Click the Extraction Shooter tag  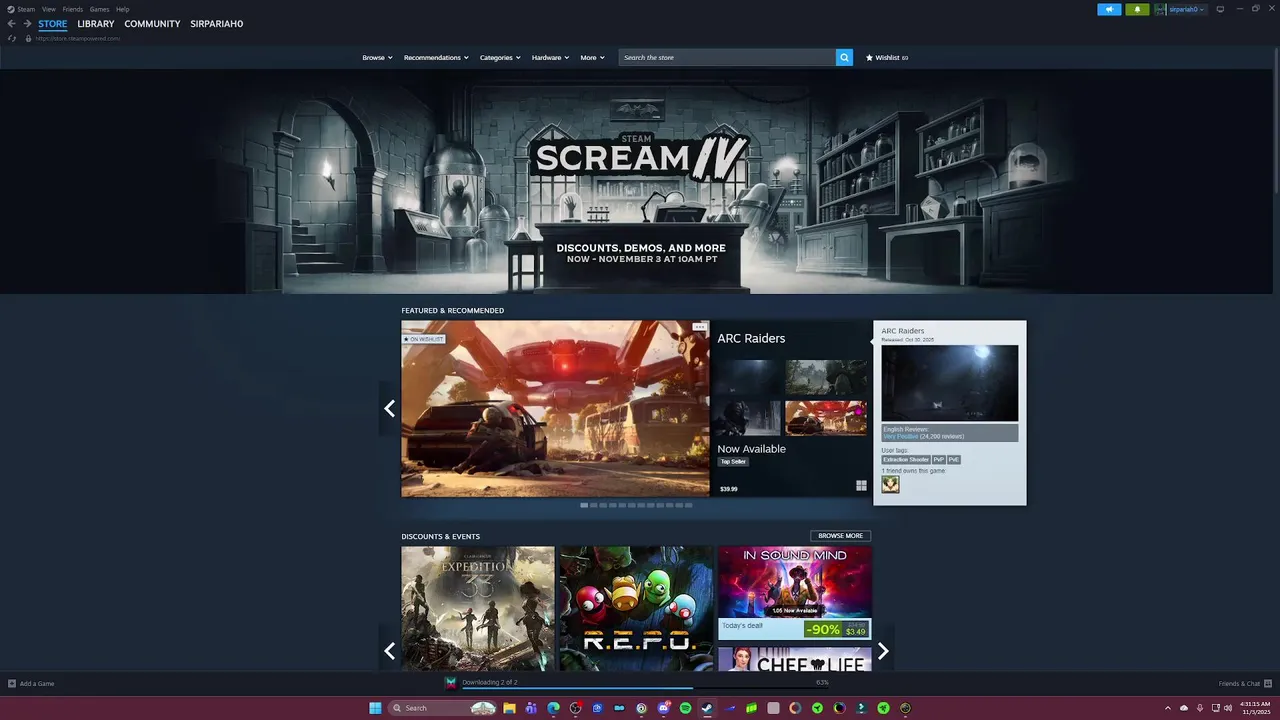[905, 460]
